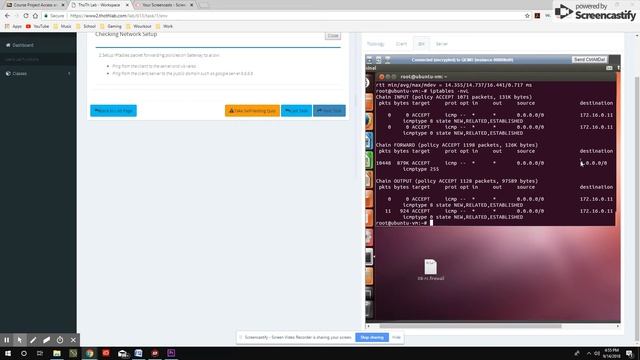Open the Apps bookmark shortcut

point(13,26)
